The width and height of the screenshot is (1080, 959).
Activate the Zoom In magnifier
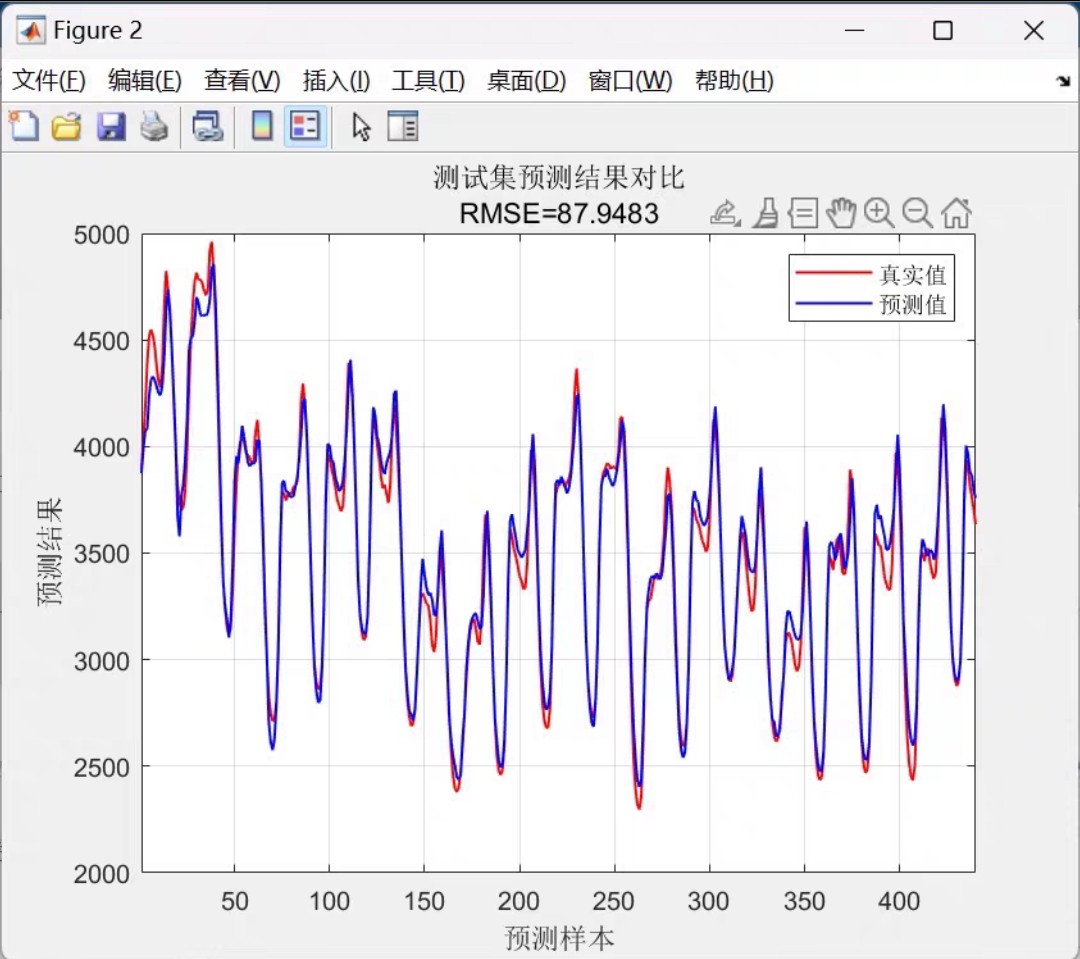[879, 213]
